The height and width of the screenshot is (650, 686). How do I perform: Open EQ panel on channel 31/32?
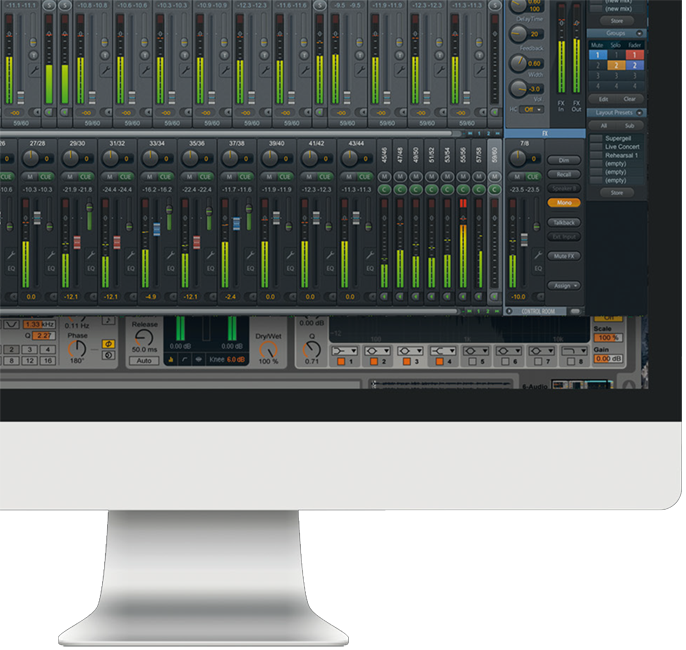(131, 268)
